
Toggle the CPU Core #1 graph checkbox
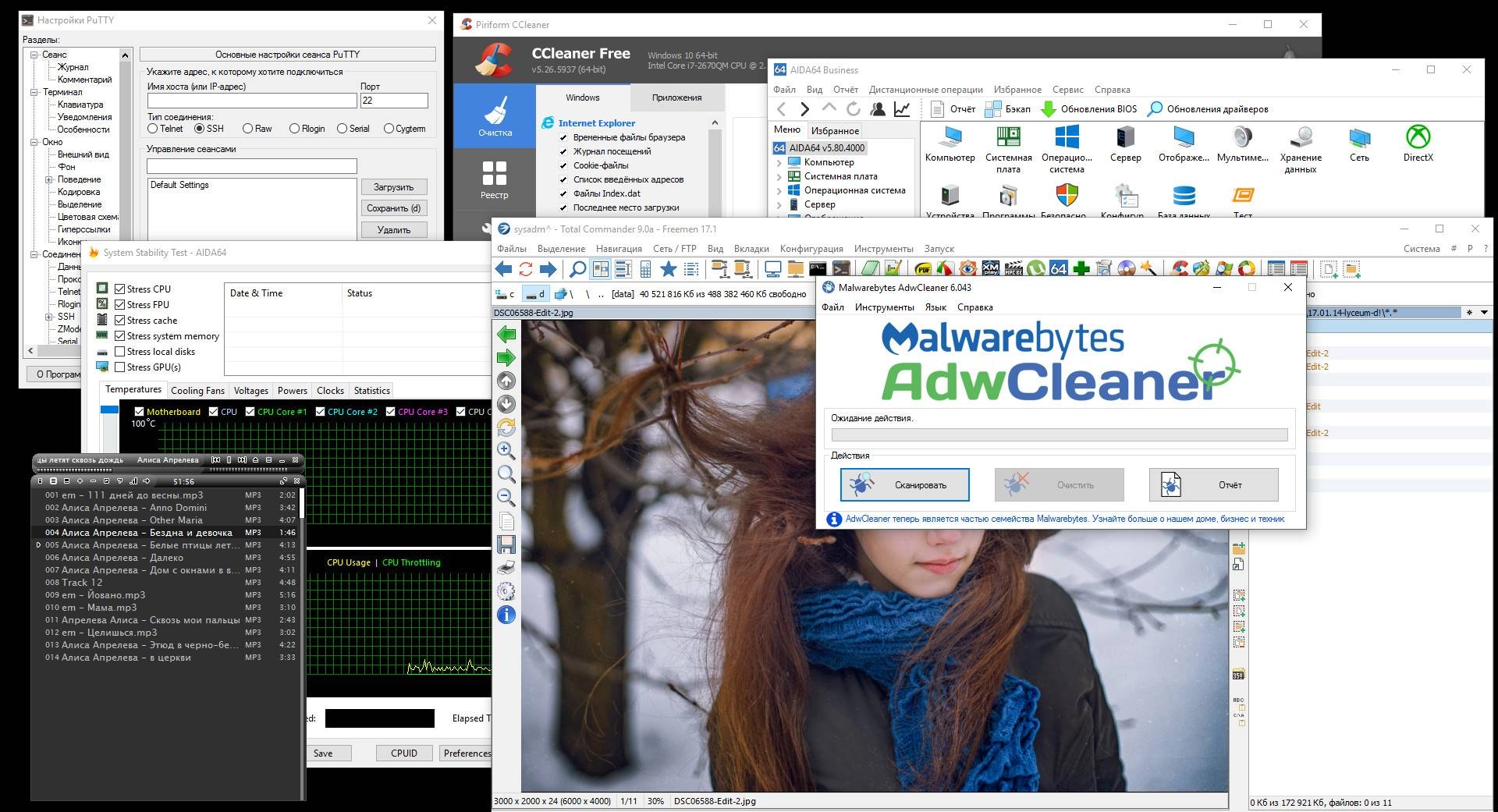(250, 411)
